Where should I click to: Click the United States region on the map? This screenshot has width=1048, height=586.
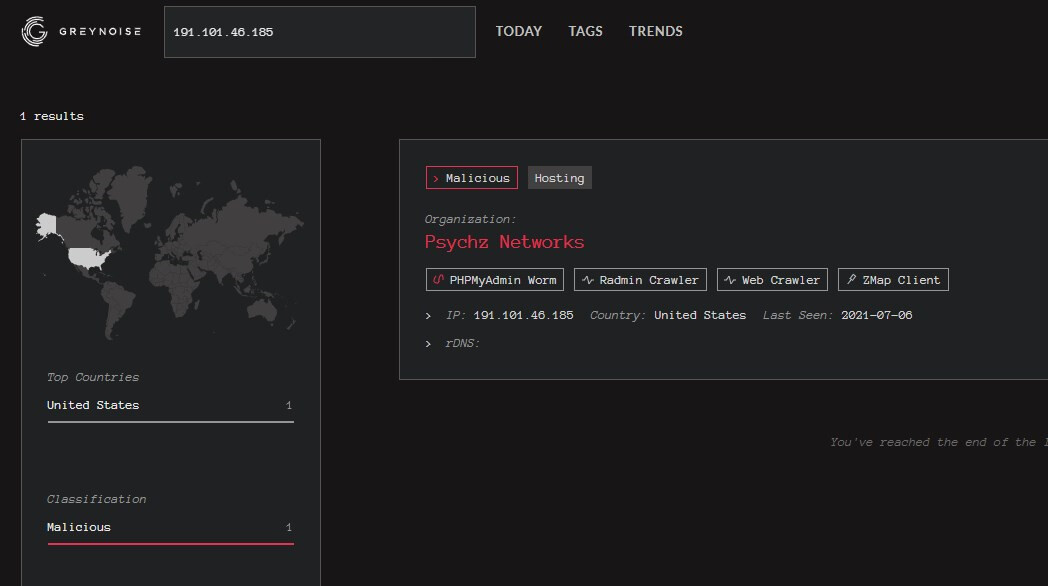[x=89, y=257]
